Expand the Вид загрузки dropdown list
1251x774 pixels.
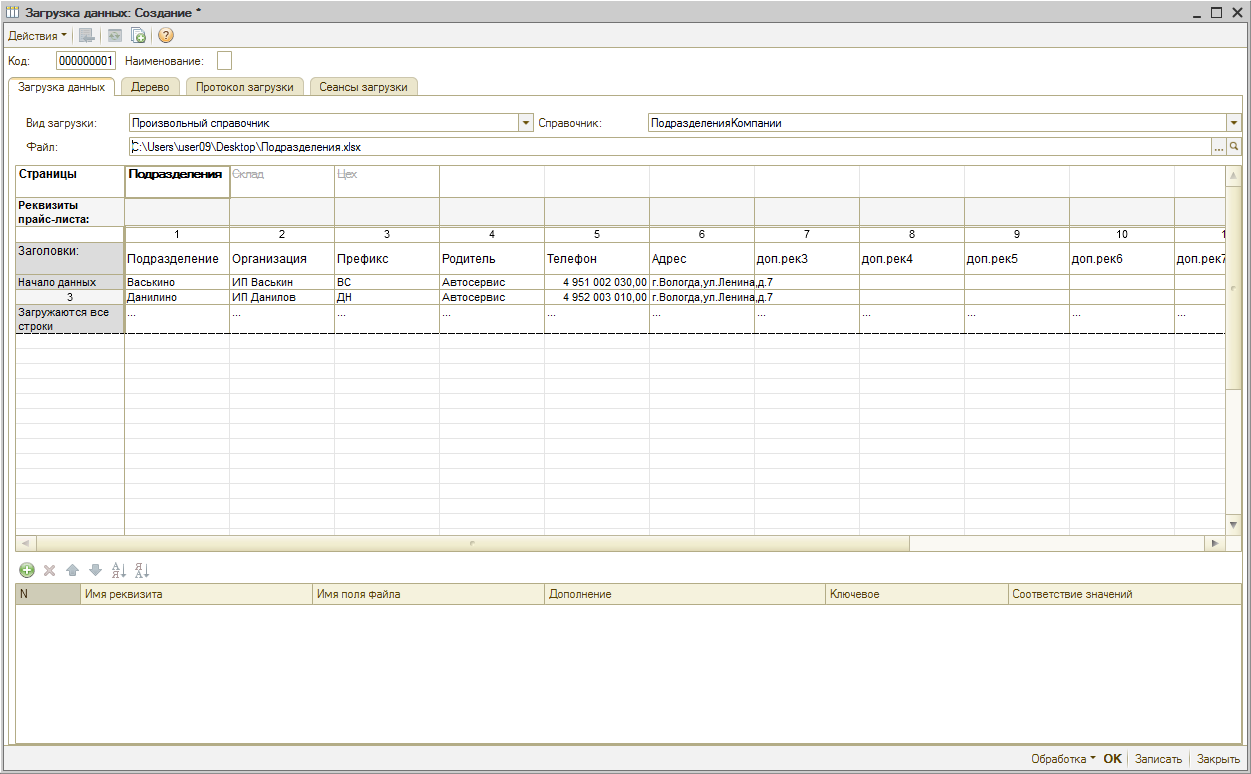pyautogui.click(x=526, y=123)
